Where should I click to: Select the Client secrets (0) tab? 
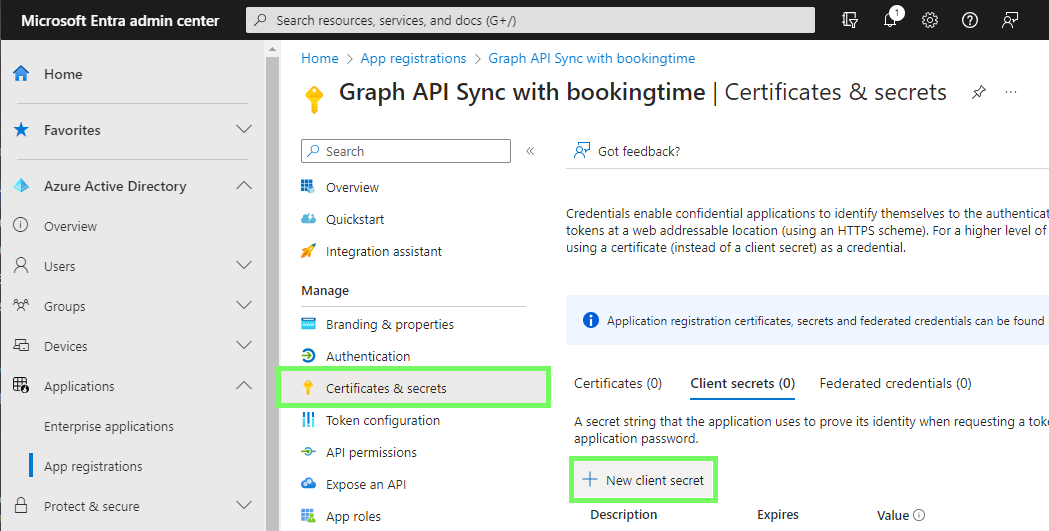pos(743,383)
